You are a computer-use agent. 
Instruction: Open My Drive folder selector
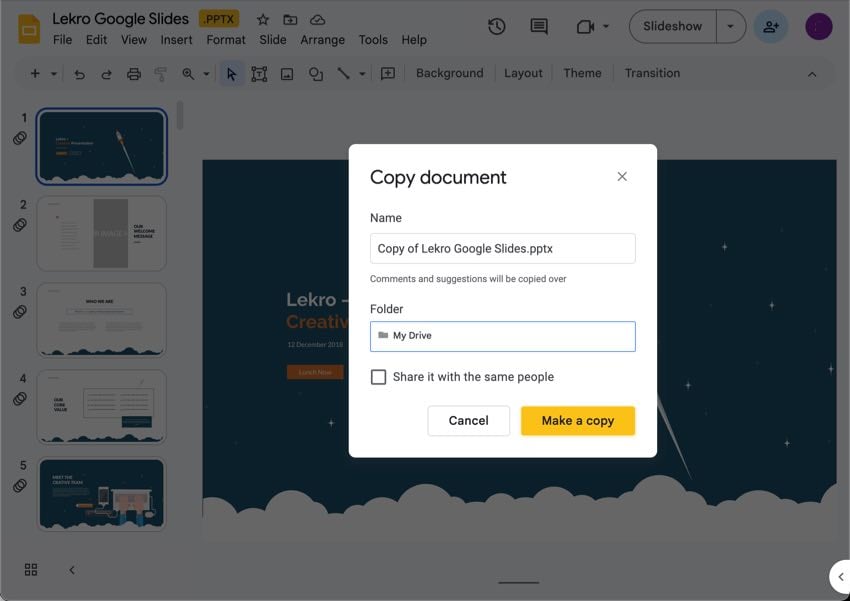tap(502, 336)
